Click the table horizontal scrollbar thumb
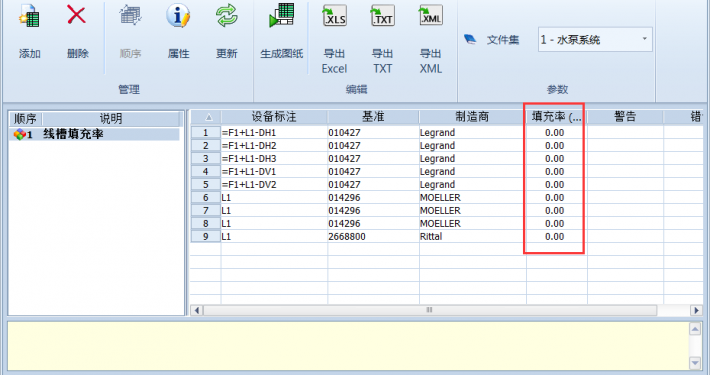Viewport: 710px width, 375px height. tap(430, 310)
